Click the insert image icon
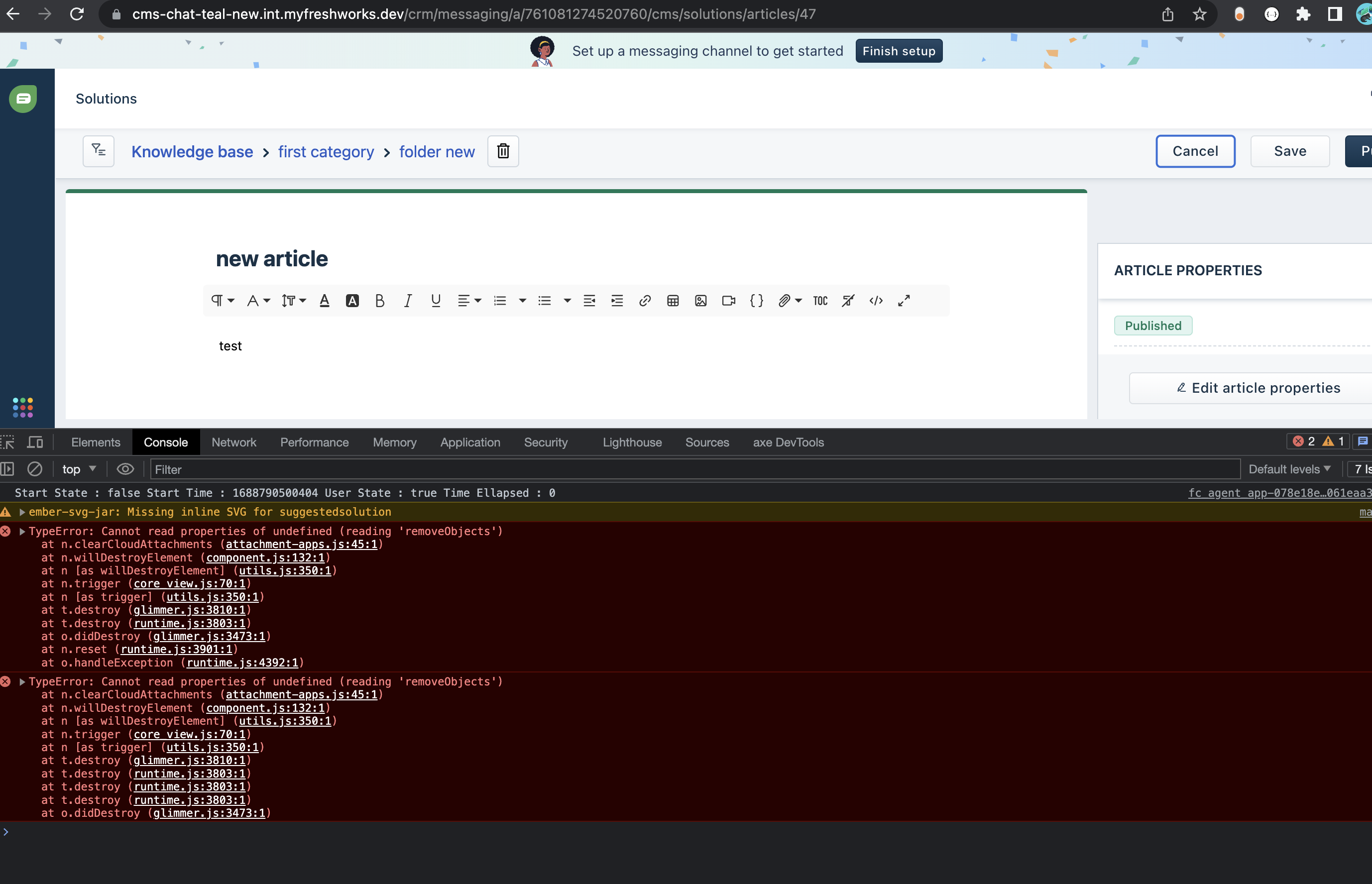This screenshot has width=1372, height=884. (x=700, y=301)
